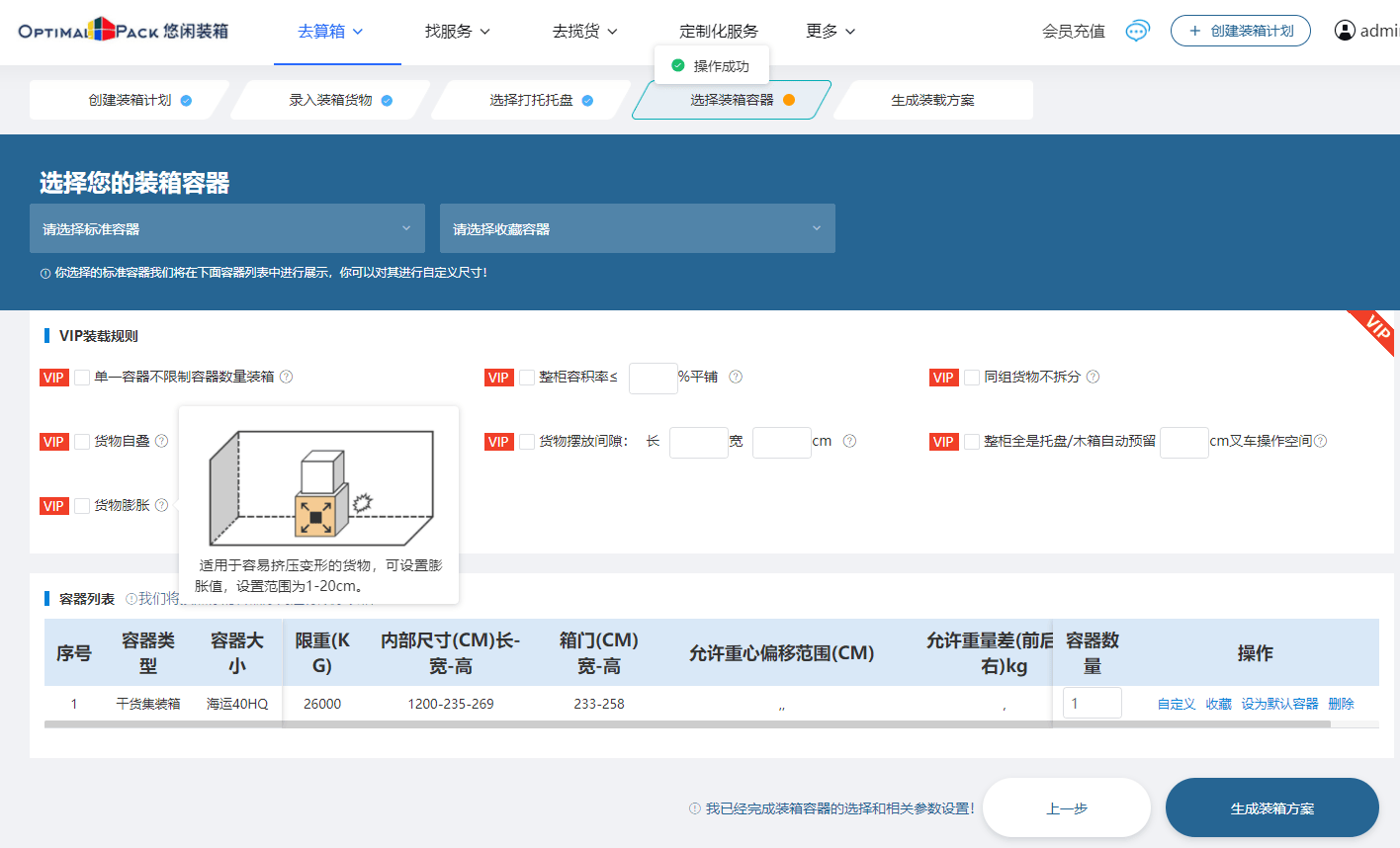Viewport: 1400px width, 848px height.
Task: Check the 同组货物不拆分 option
Action: point(972,378)
